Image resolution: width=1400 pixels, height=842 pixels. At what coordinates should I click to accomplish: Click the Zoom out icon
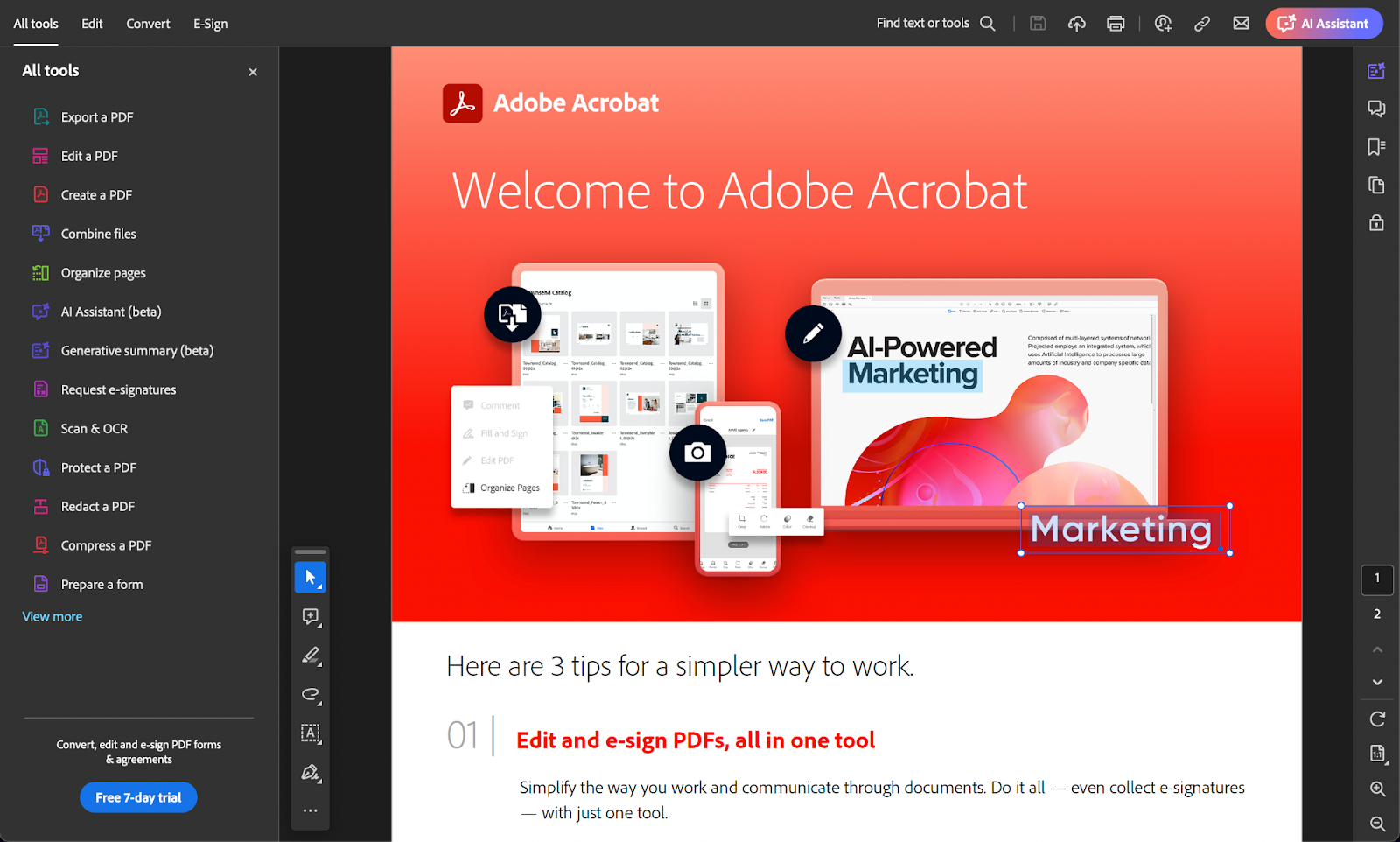click(1377, 824)
